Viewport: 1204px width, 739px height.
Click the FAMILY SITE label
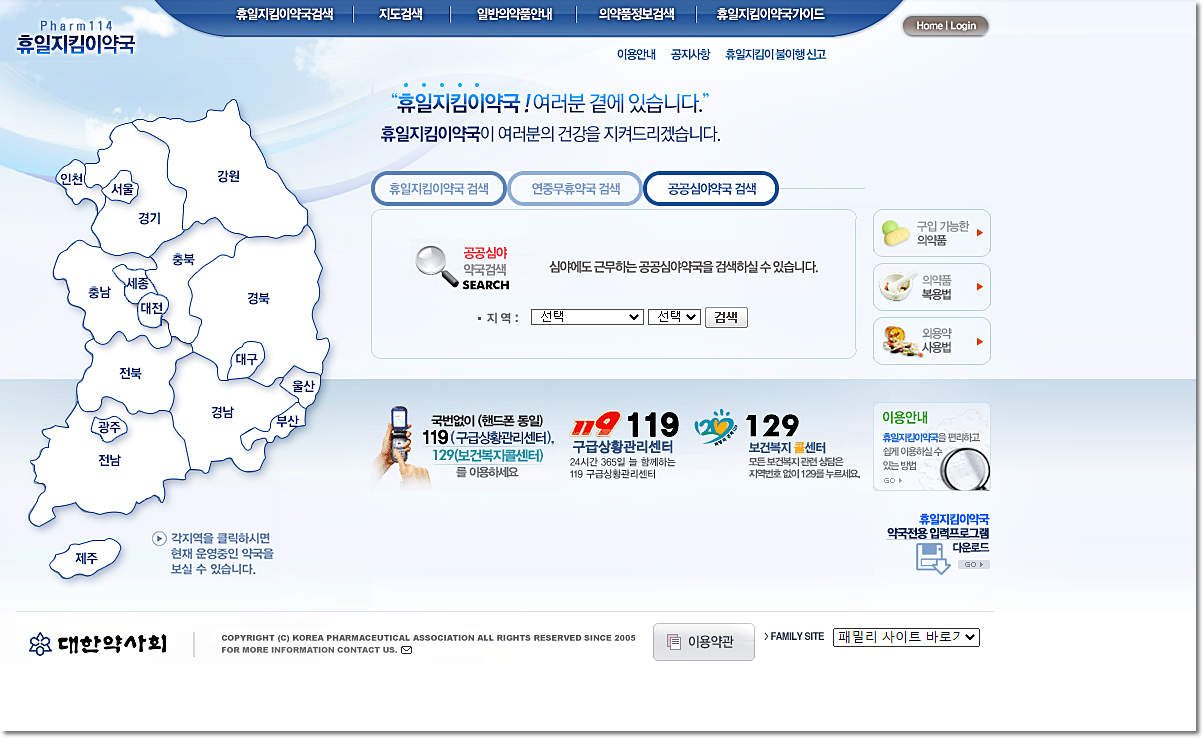[797, 637]
